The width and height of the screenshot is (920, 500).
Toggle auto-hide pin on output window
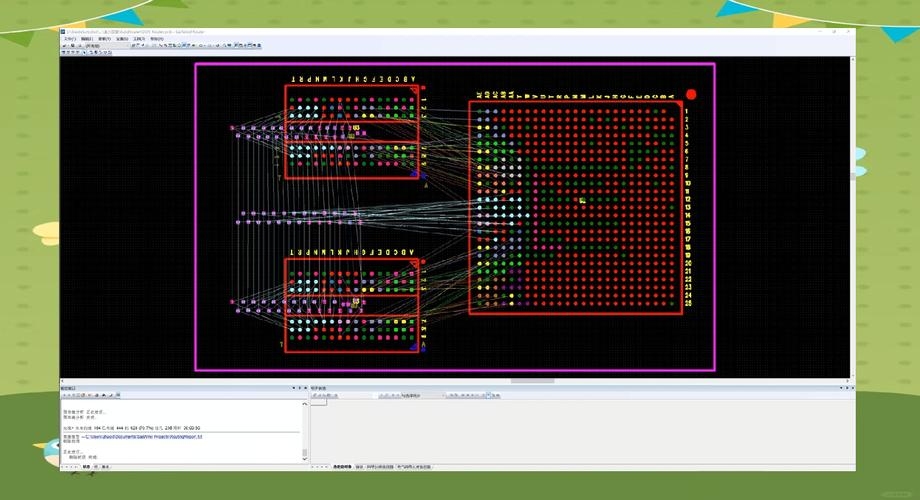point(299,387)
